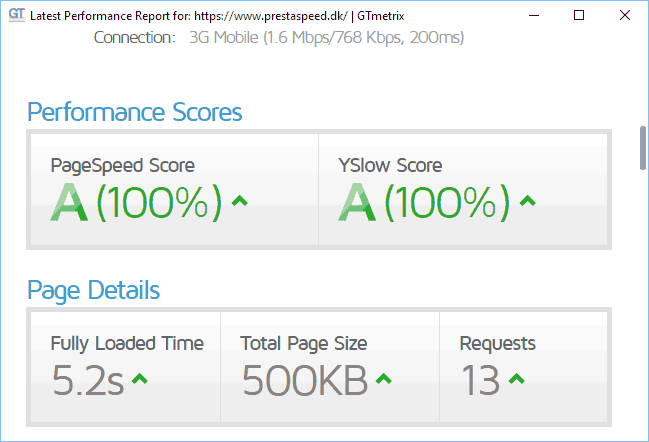This screenshot has width=649, height=442.
Task: Click the PageSpeed grade letter A
Action: point(70,203)
